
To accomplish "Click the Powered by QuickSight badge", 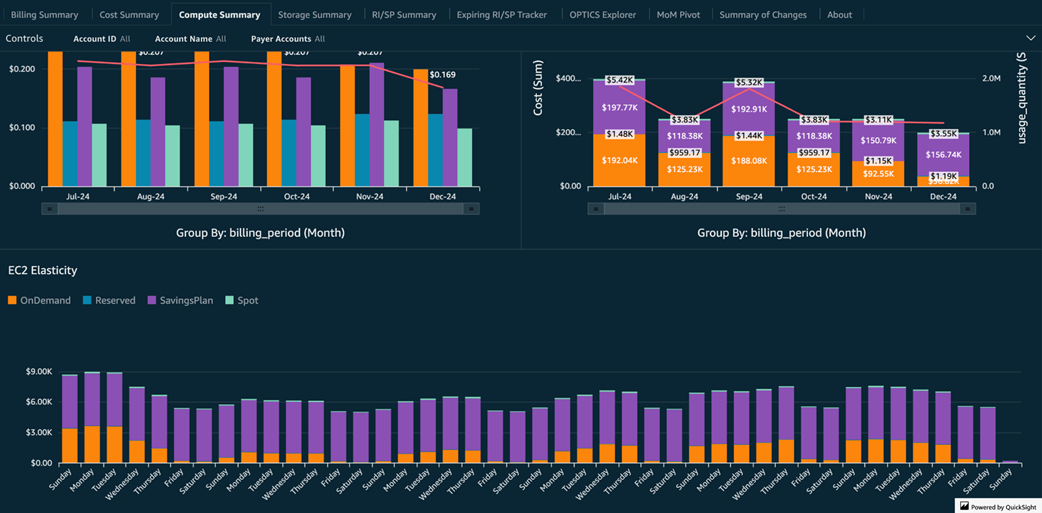I will (998, 506).
